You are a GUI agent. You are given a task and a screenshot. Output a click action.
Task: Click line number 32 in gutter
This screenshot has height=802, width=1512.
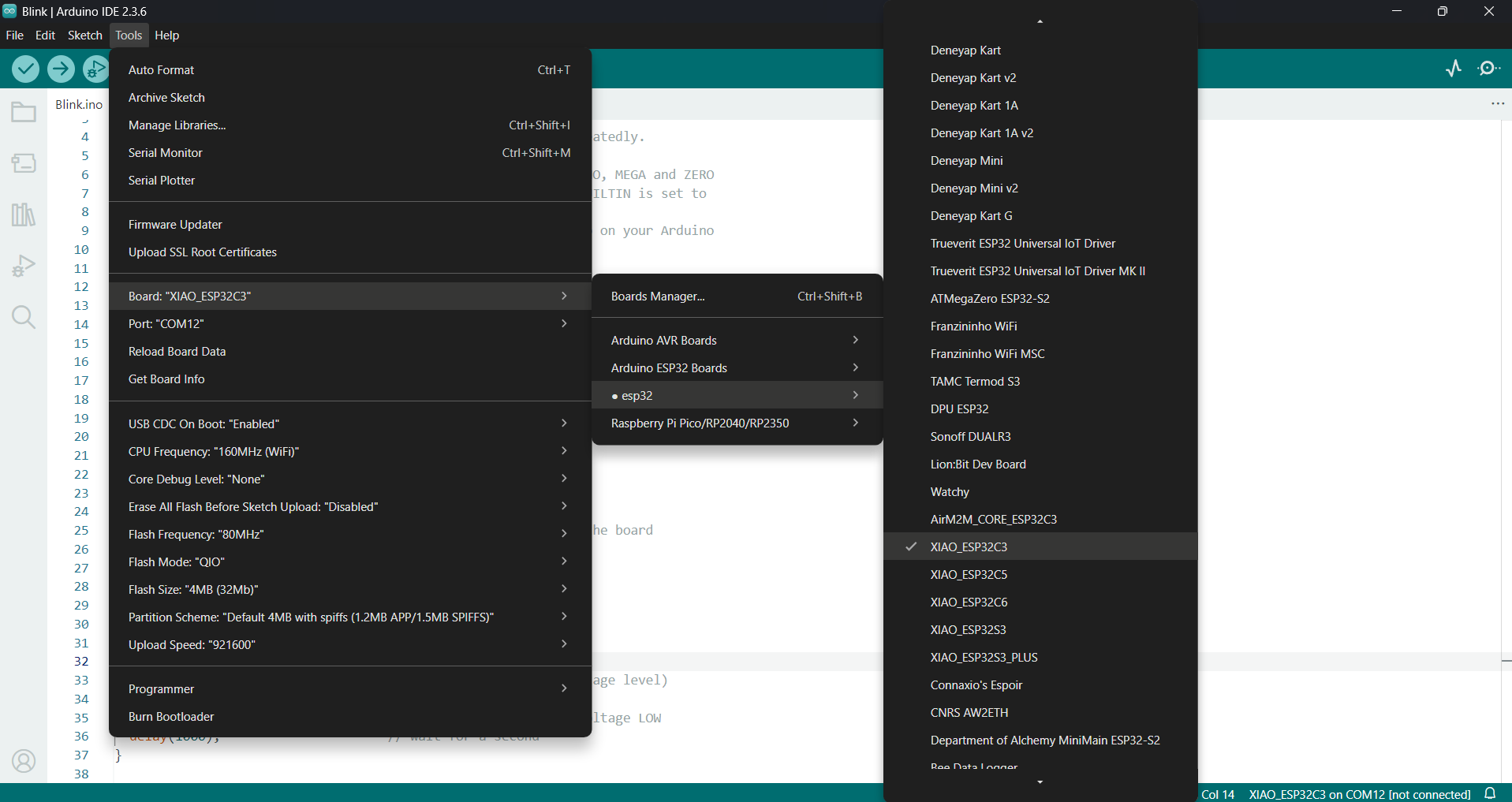pos(81,661)
